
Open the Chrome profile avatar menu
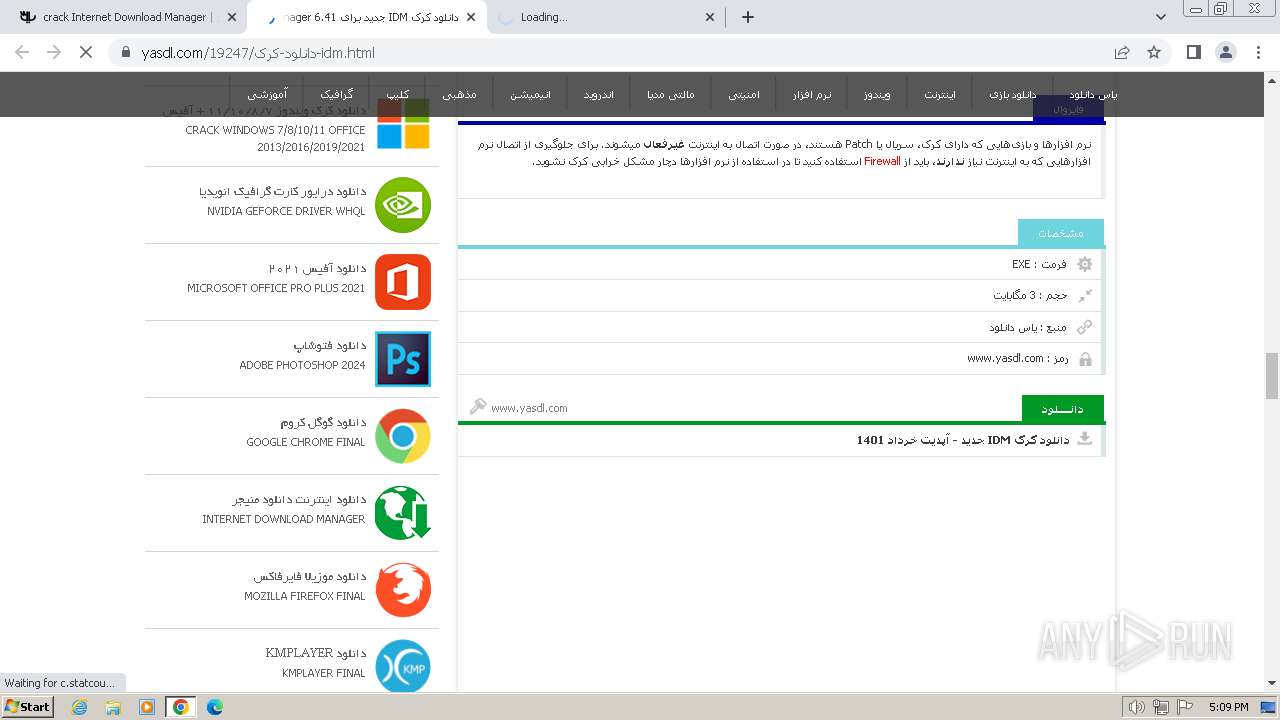point(1225,52)
